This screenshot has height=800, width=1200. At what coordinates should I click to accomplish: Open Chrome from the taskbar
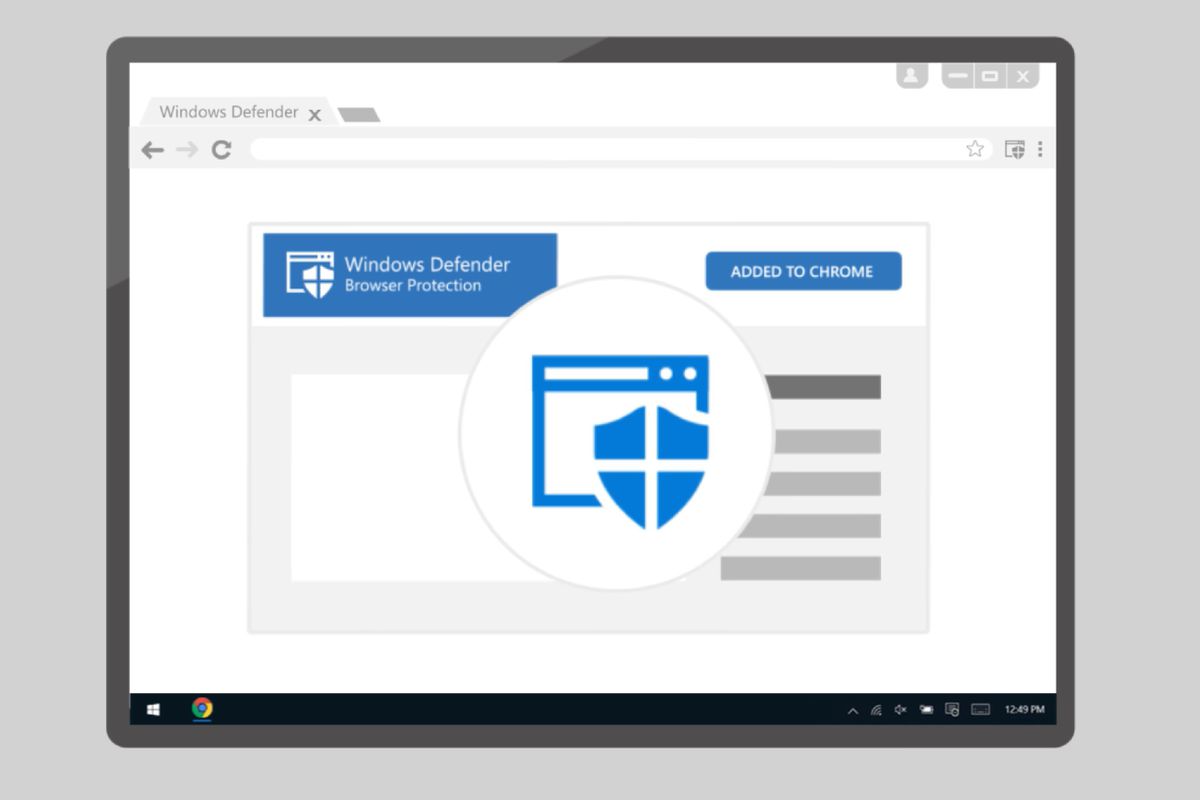click(200, 710)
